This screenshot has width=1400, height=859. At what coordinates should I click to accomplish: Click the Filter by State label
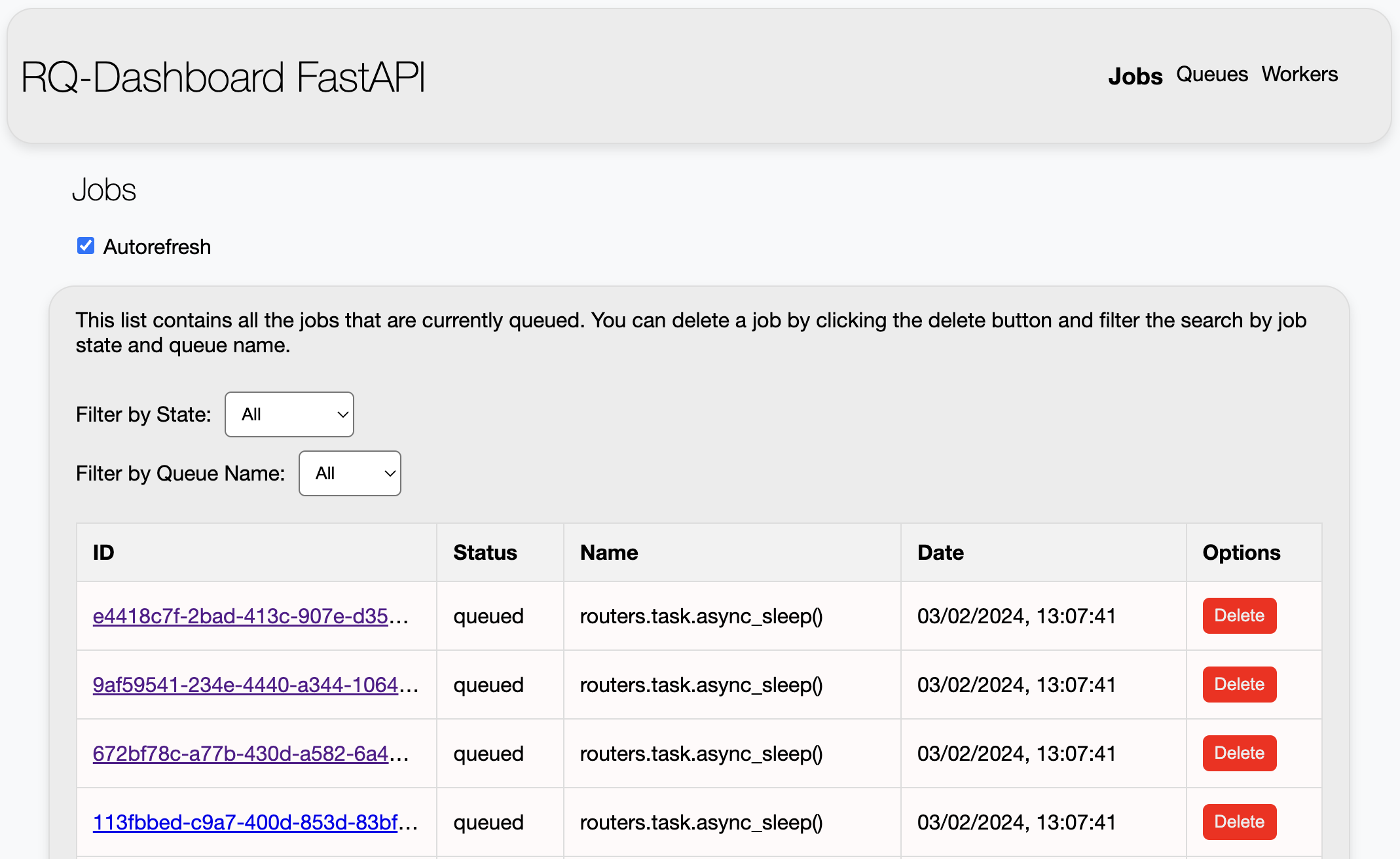(143, 414)
